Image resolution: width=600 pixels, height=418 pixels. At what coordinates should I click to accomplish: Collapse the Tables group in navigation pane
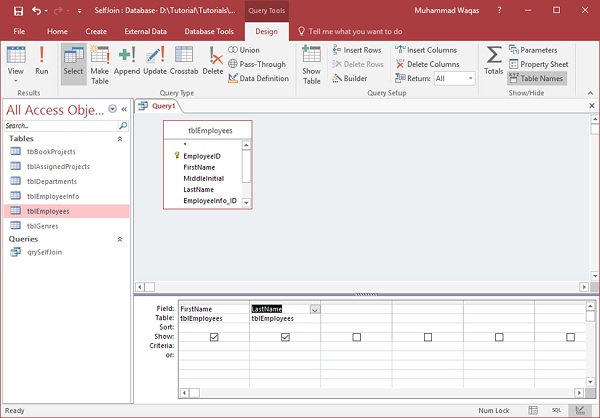121,139
